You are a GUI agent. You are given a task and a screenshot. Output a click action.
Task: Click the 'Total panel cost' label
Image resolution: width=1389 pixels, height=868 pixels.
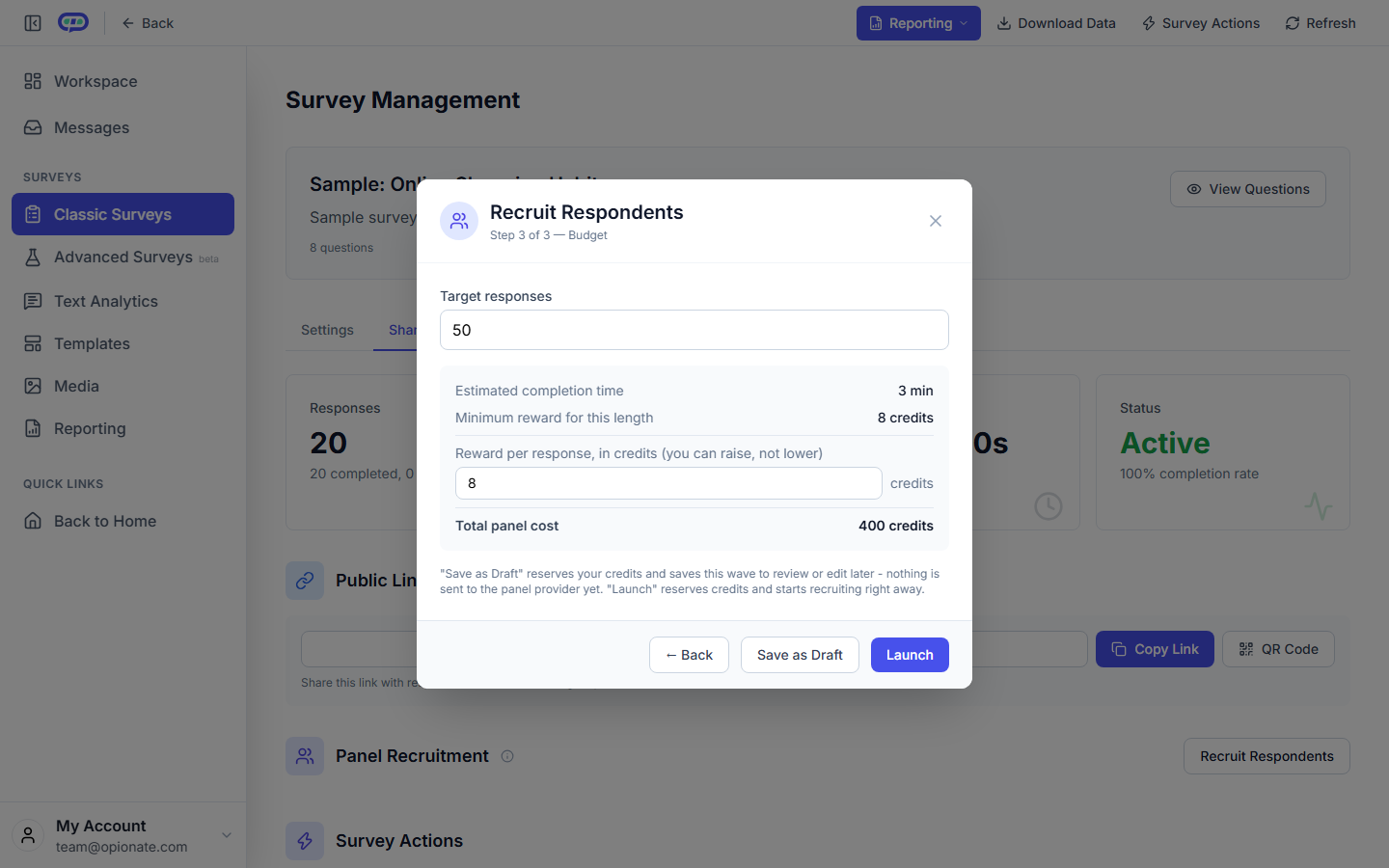coord(506,526)
